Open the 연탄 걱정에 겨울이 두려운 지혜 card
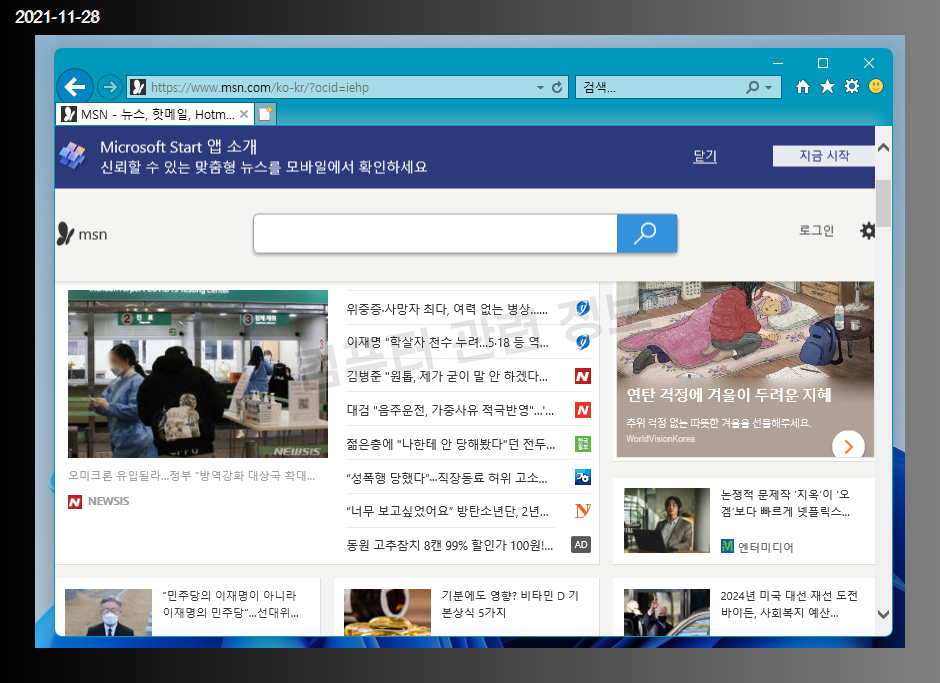Viewport: 940px width, 683px height. (x=745, y=369)
